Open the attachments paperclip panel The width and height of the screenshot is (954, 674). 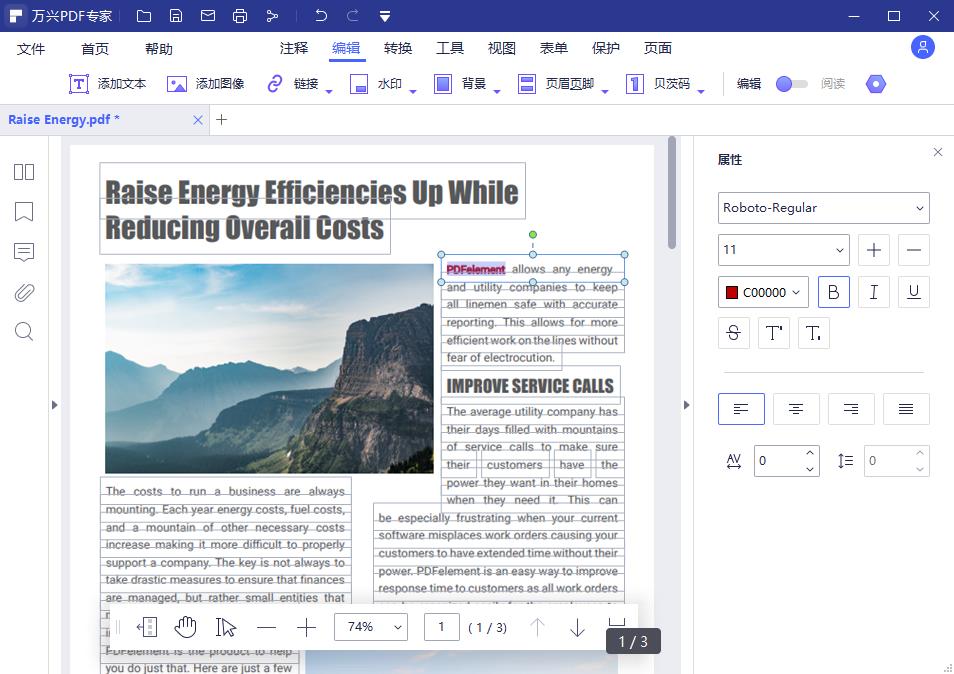tap(24, 292)
